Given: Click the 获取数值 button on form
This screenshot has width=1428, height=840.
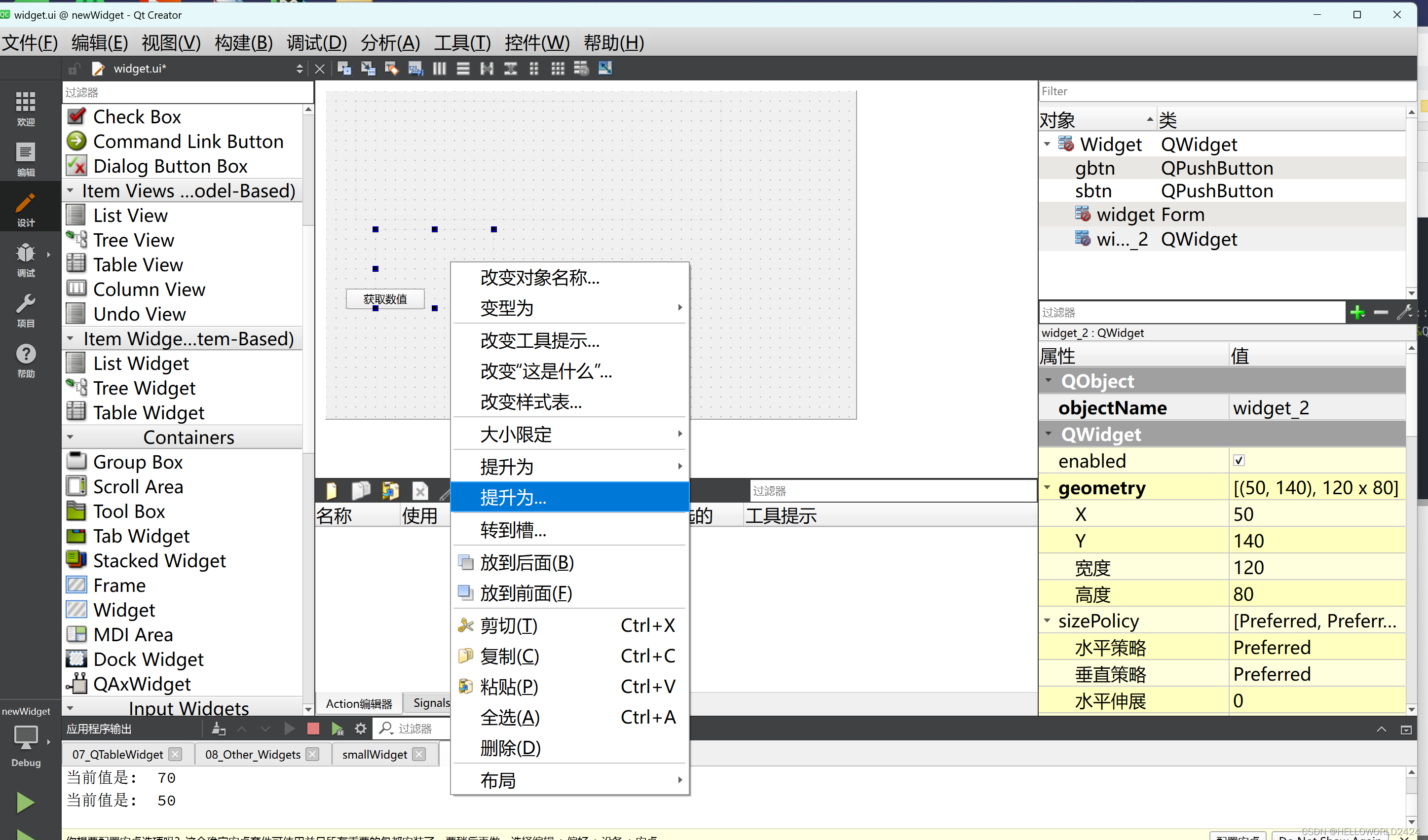Looking at the screenshot, I should (385, 299).
